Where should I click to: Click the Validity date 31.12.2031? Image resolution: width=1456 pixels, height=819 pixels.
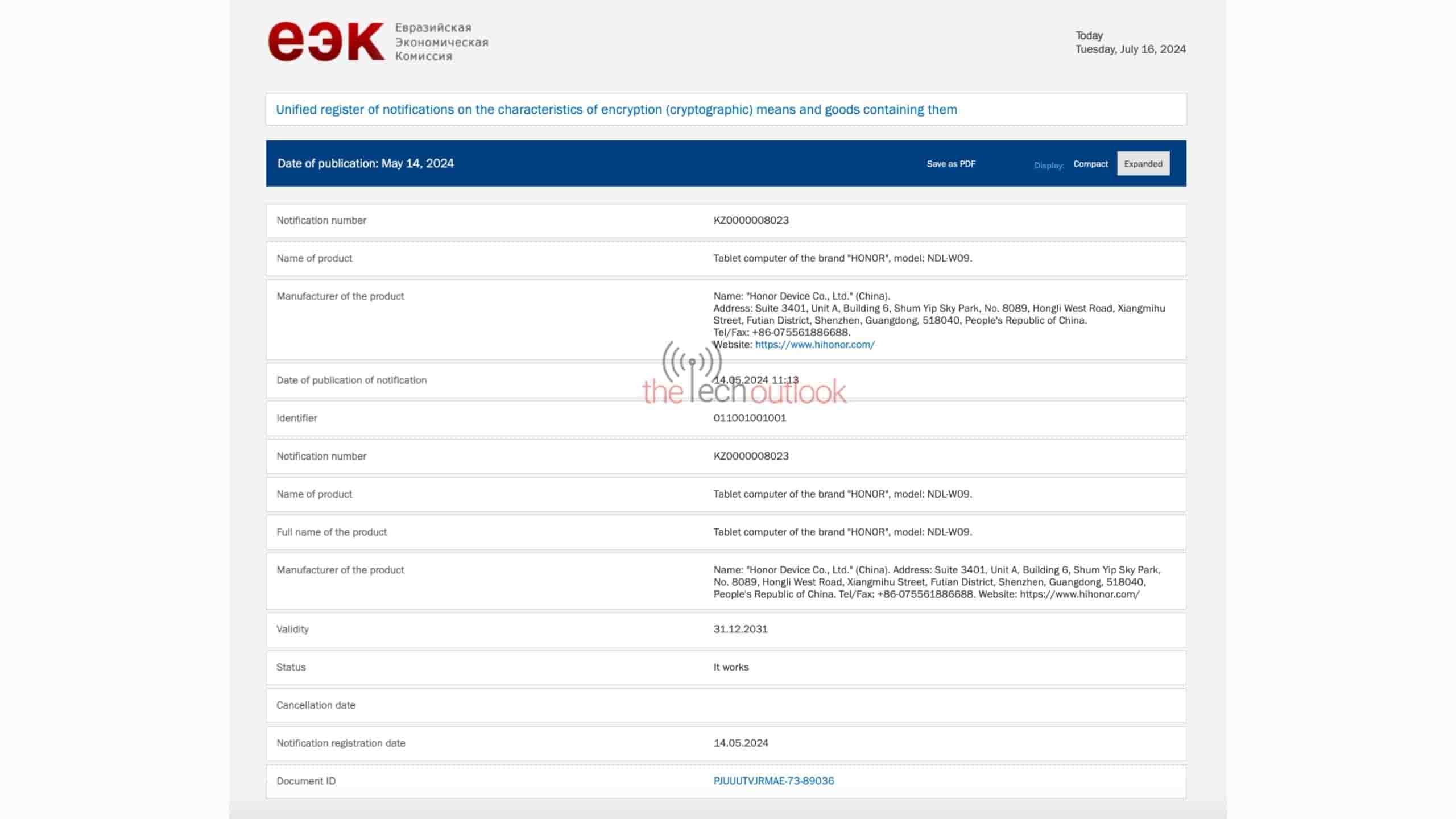pos(741,629)
